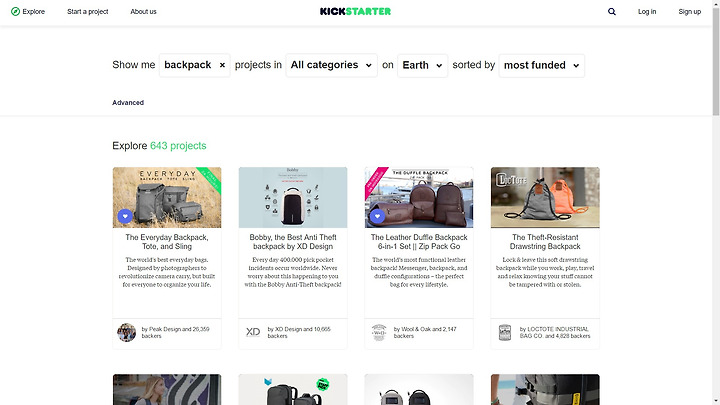
Task: Click the Kickstarter logo
Action: click(x=355, y=11)
